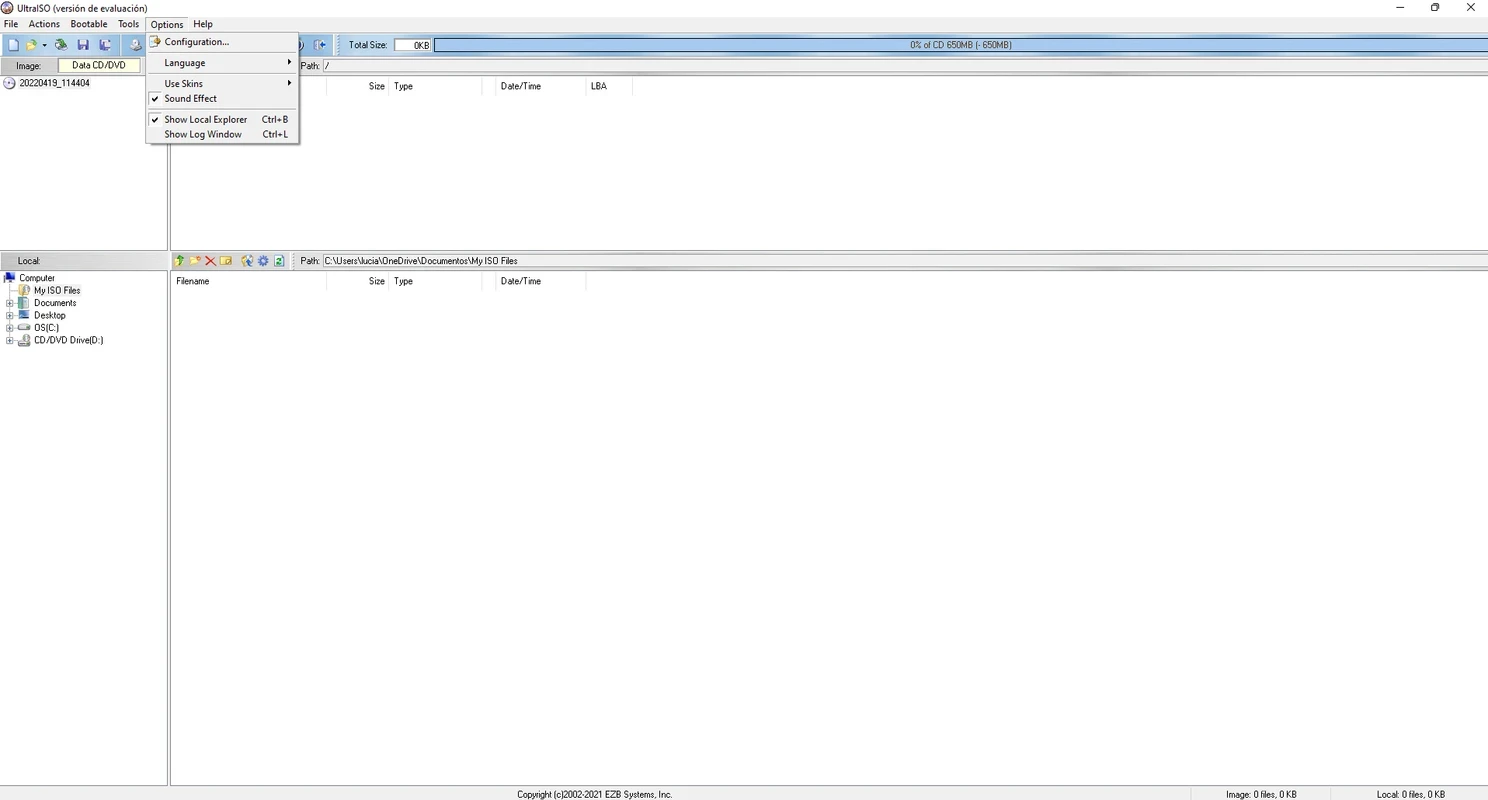Image resolution: width=1488 pixels, height=800 pixels.
Task: Click the Save floppy disk icon
Action: point(83,45)
